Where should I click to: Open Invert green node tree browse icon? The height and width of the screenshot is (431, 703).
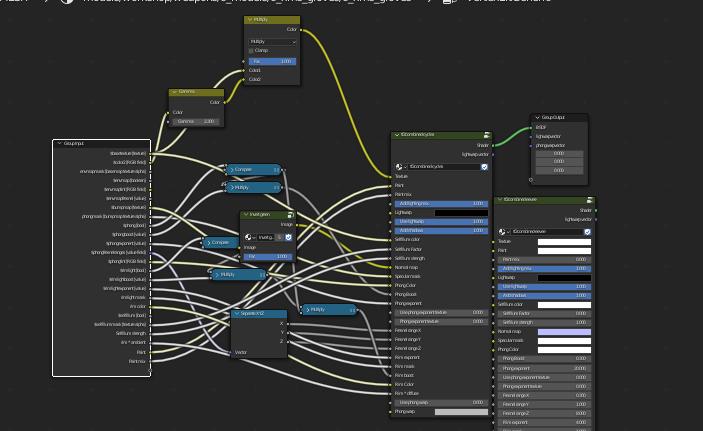coord(250,237)
